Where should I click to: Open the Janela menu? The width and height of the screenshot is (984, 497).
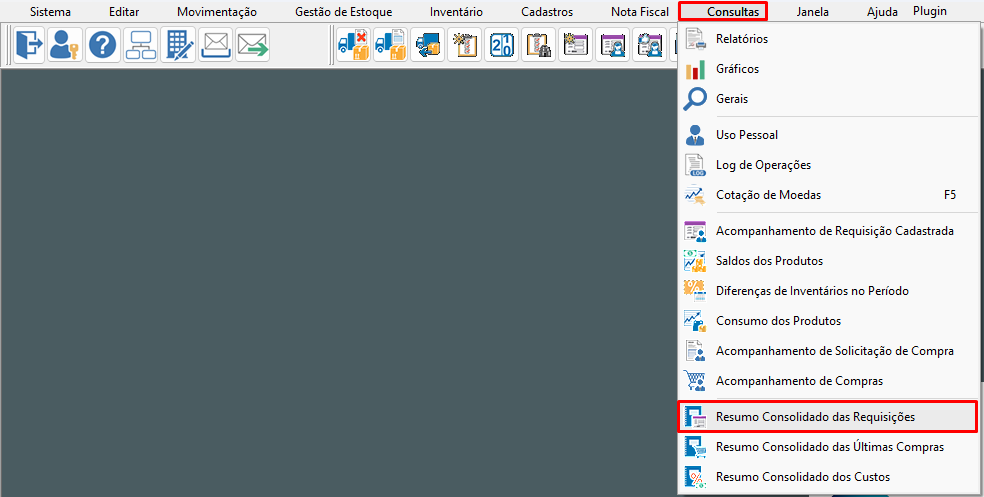(x=813, y=12)
